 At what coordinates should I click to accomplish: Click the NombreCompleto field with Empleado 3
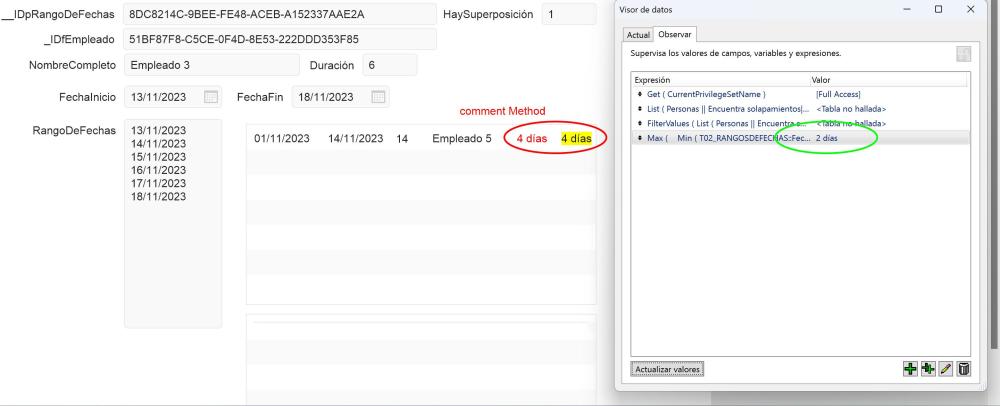point(210,65)
